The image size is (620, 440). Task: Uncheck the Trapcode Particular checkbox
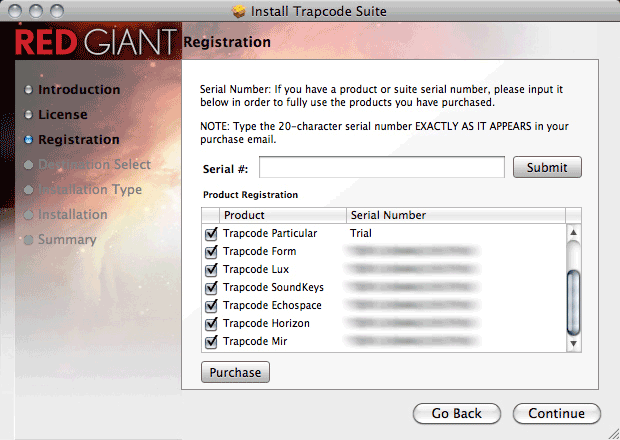[211, 234]
